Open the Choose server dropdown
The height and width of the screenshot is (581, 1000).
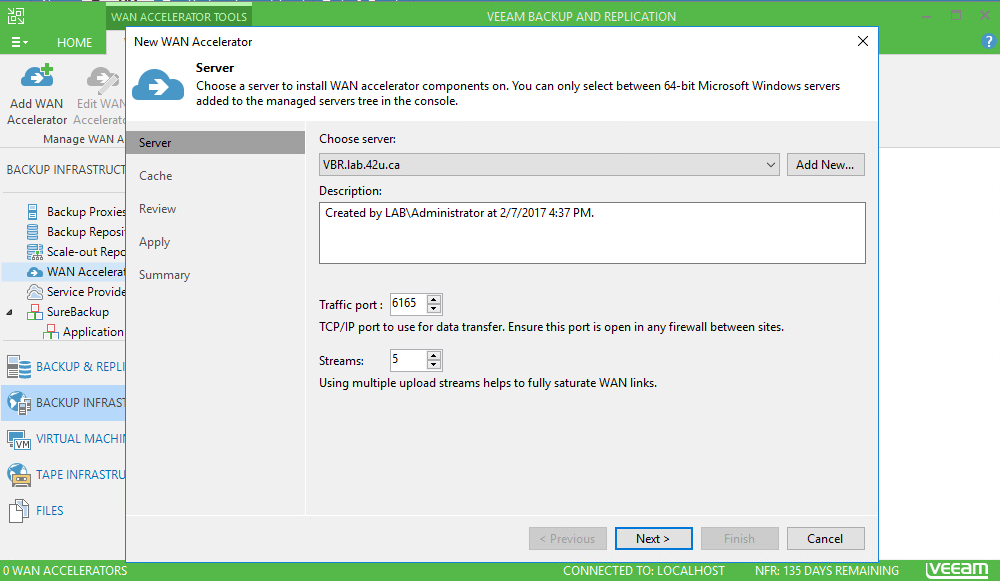(770, 165)
